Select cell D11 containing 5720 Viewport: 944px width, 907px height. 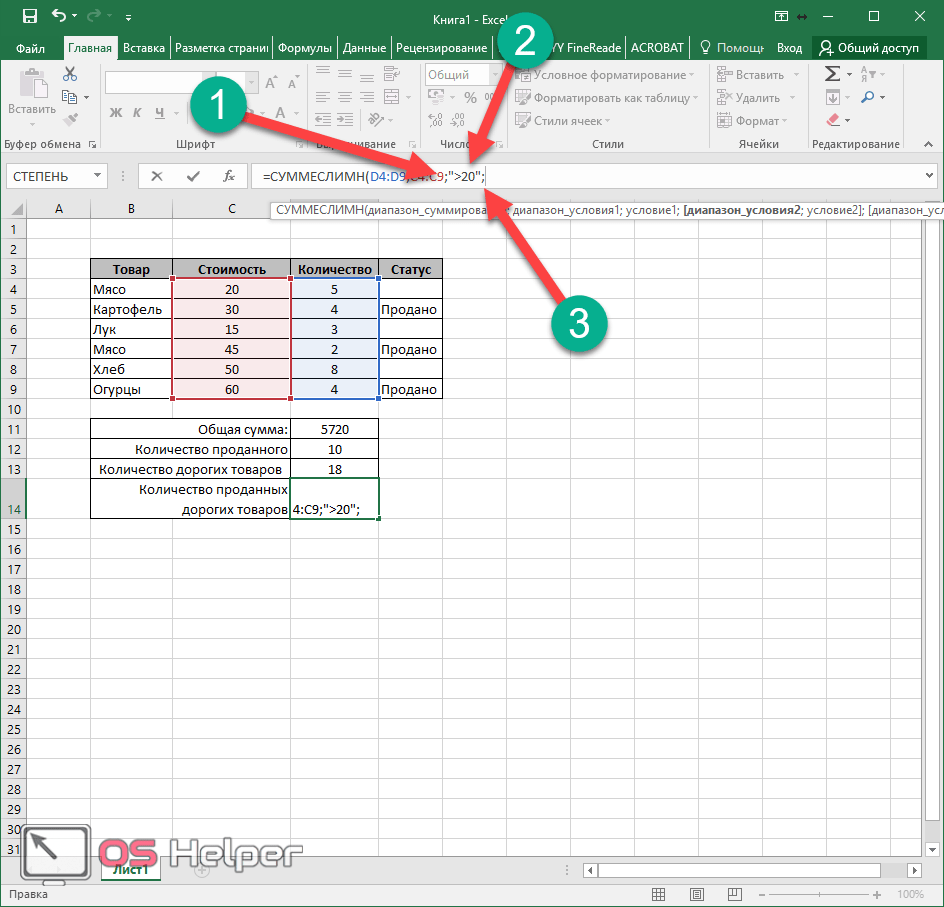pyautogui.click(x=334, y=429)
